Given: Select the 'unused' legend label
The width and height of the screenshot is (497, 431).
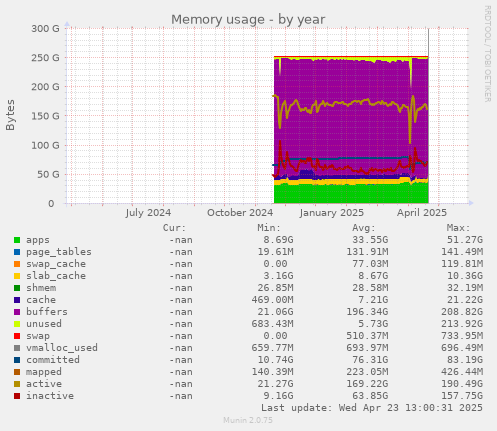Looking at the screenshot, I should [44, 324].
